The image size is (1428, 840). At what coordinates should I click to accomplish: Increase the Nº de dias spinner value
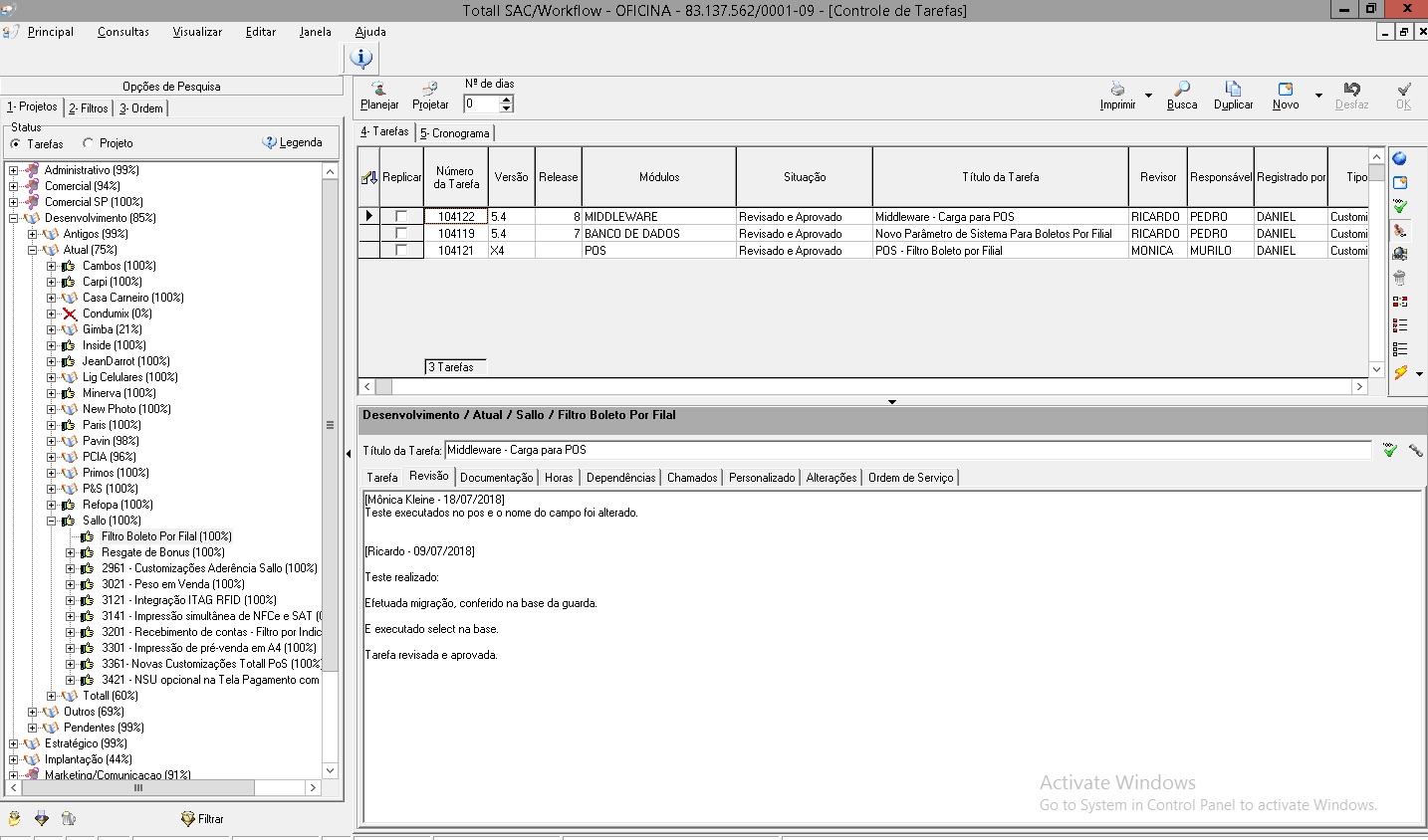pos(506,99)
